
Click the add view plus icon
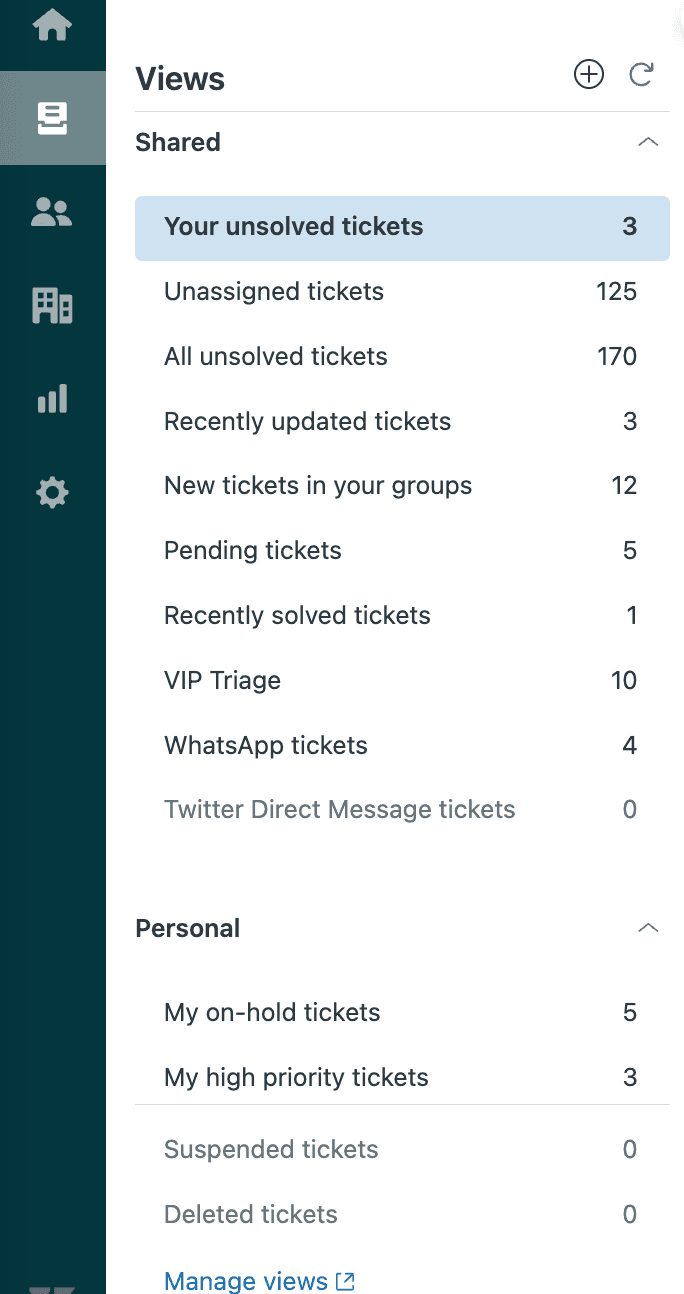[589, 74]
